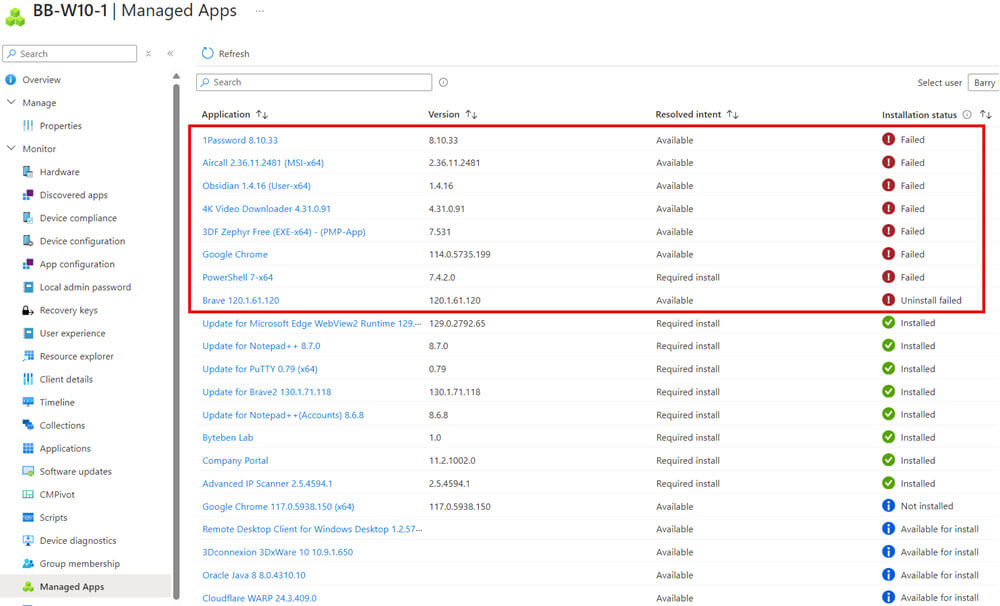Open Byteben Lab application link
This screenshot has height=606, width=1000.
pyautogui.click(x=228, y=438)
